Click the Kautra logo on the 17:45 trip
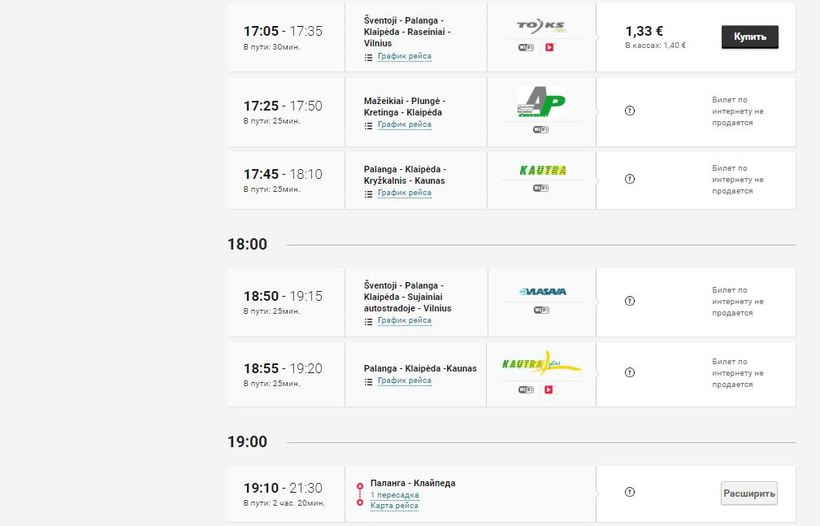 (543, 170)
